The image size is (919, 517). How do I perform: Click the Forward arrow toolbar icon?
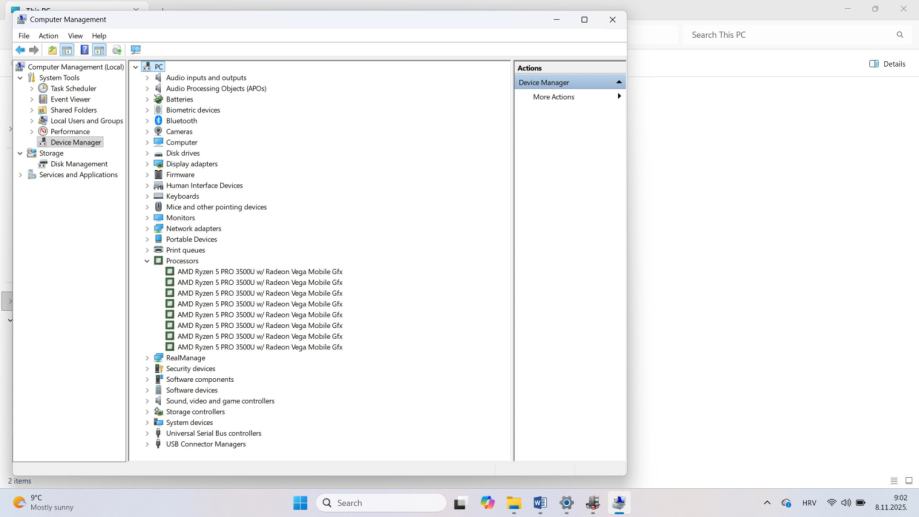click(x=34, y=50)
